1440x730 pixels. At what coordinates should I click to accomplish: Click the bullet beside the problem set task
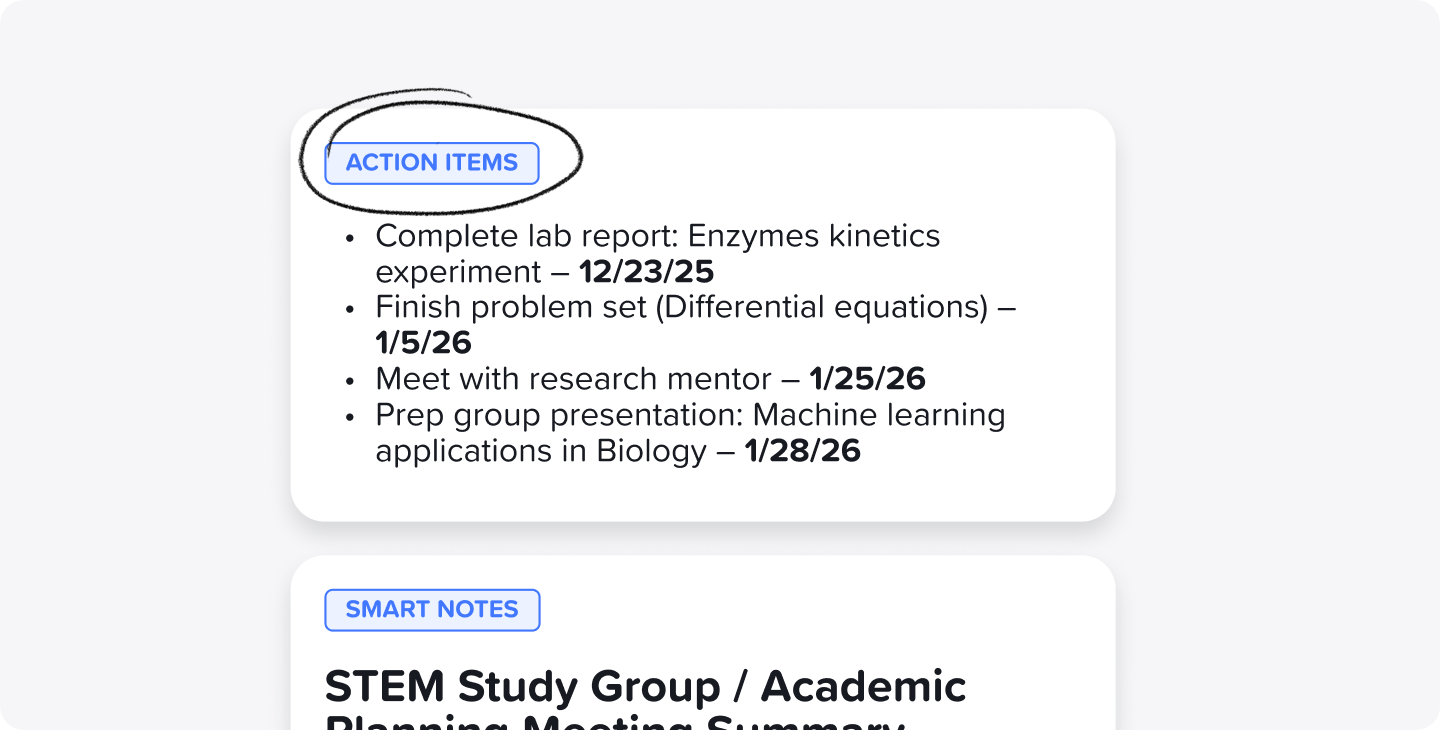click(350, 309)
